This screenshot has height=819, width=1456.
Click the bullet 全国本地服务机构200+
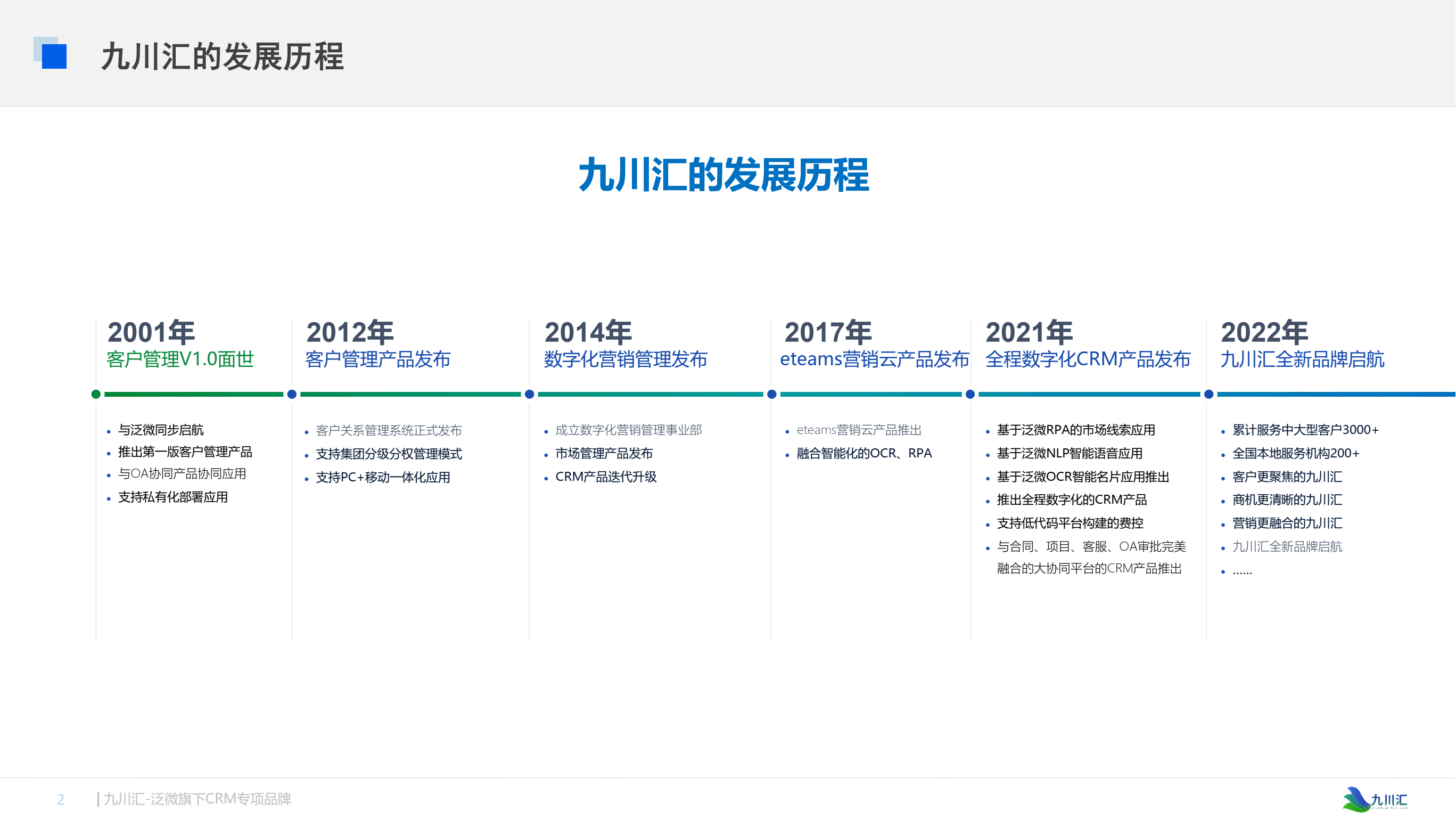tap(1296, 453)
